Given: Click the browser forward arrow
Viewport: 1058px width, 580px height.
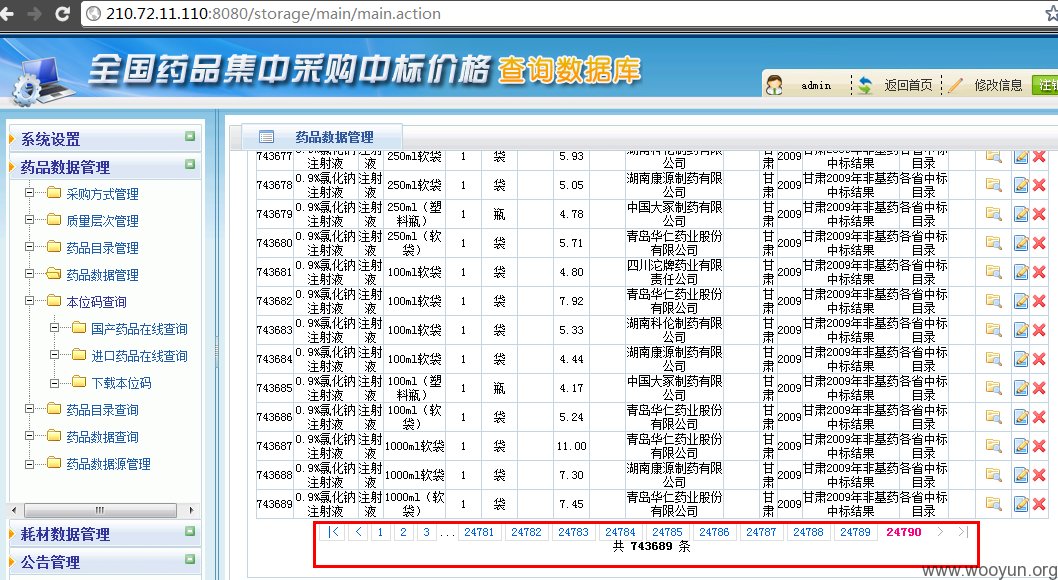Looking at the screenshot, I should (33, 13).
